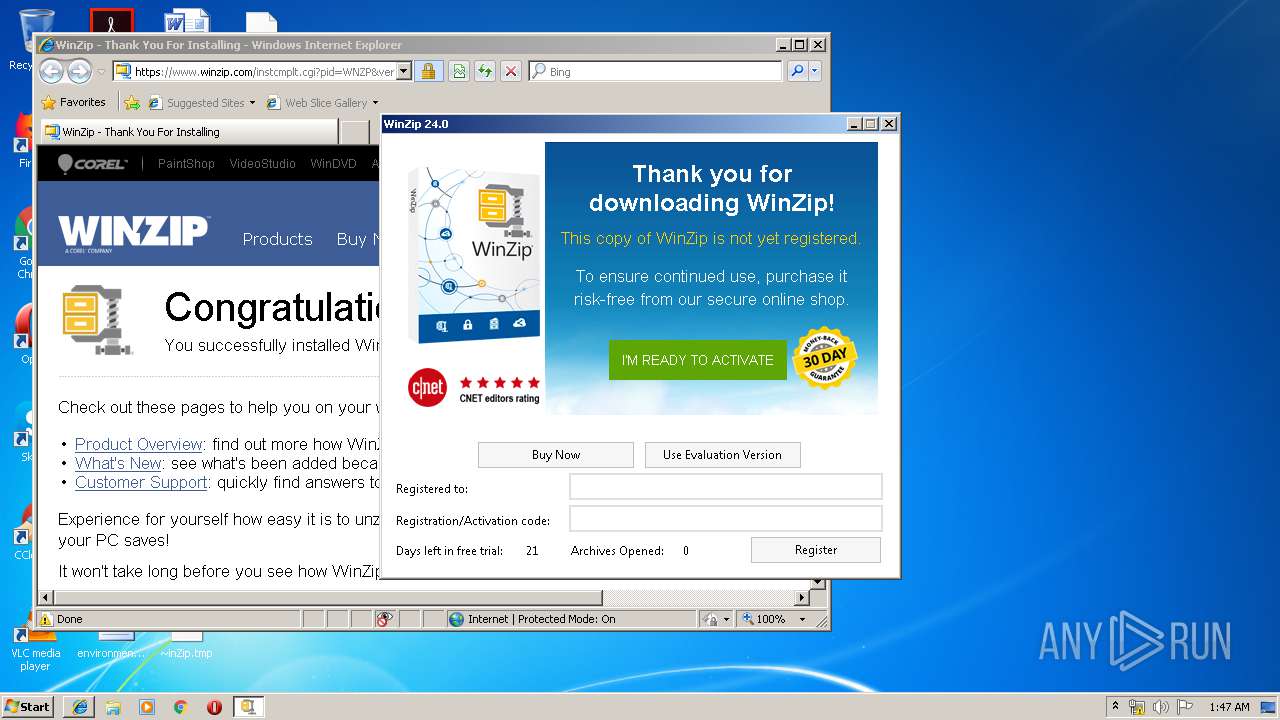Open the search provider dropdown arrow
The width and height of the screenshot is (1280, 720).
coord(815,71)
